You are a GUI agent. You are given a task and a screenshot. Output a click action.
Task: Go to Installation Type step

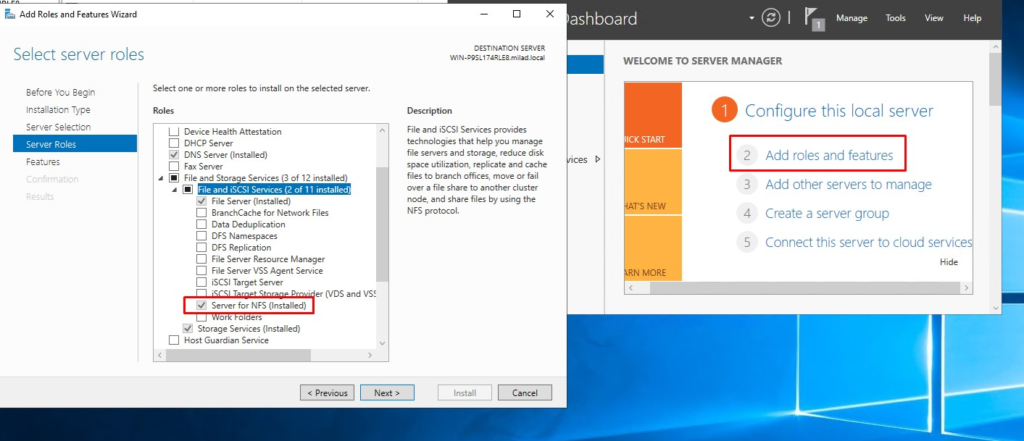(x=58, y=110)
